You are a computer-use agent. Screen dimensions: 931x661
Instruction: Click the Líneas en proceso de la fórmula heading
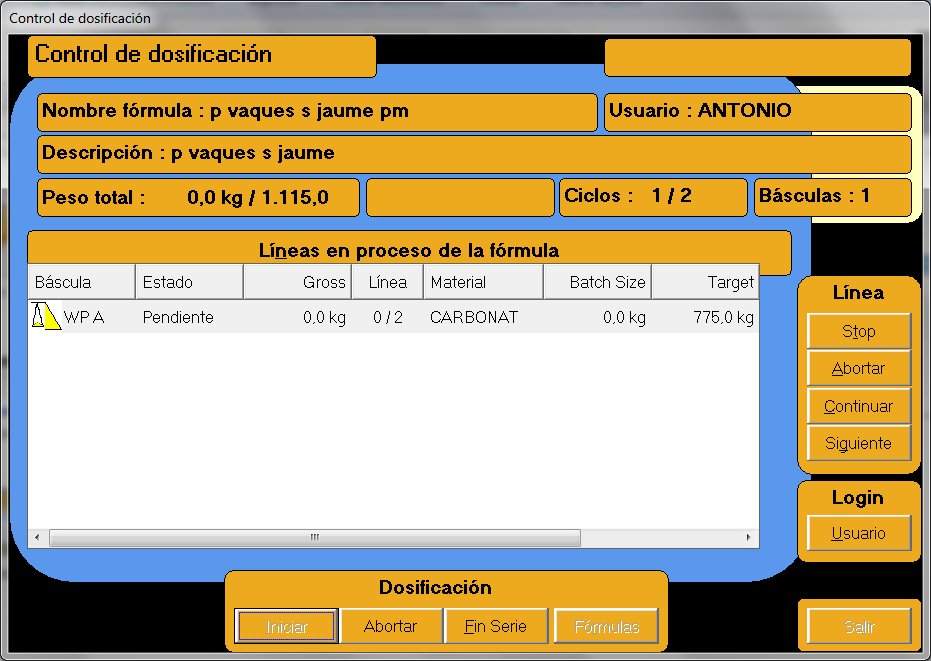408,250
